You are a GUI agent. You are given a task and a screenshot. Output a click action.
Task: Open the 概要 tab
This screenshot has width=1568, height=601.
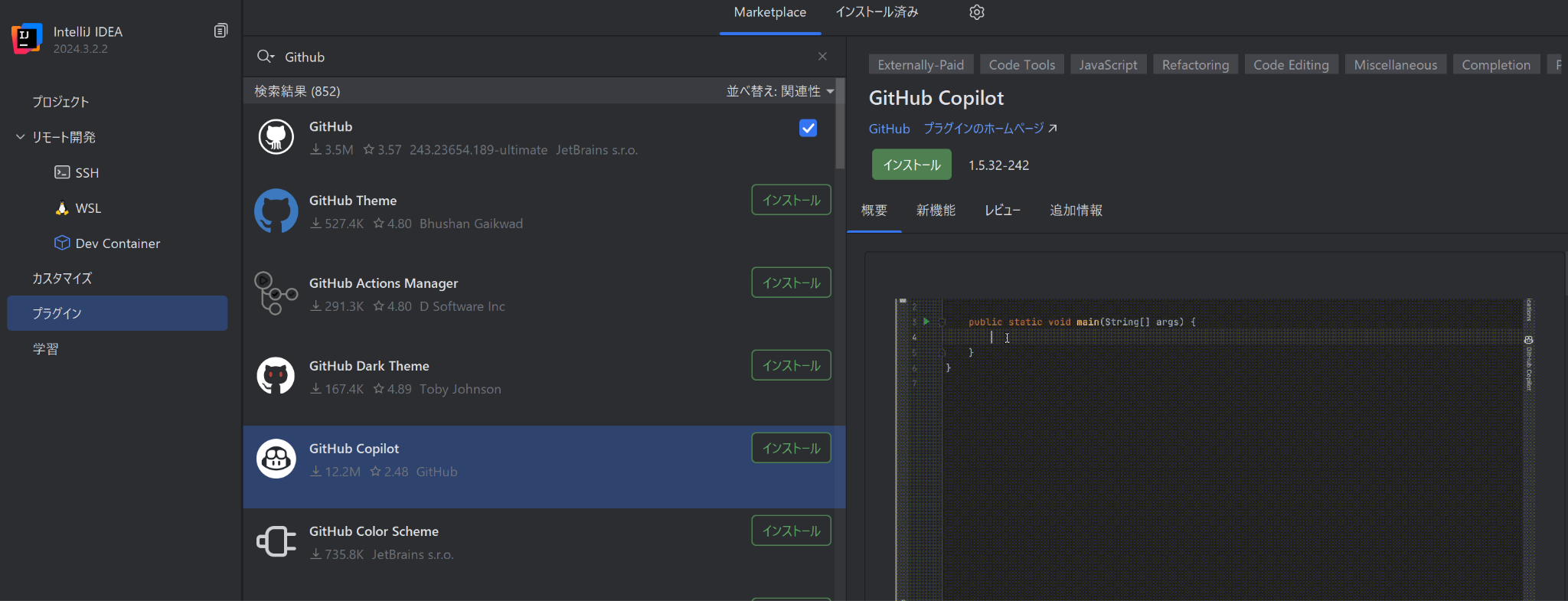(x=874, y=210)
